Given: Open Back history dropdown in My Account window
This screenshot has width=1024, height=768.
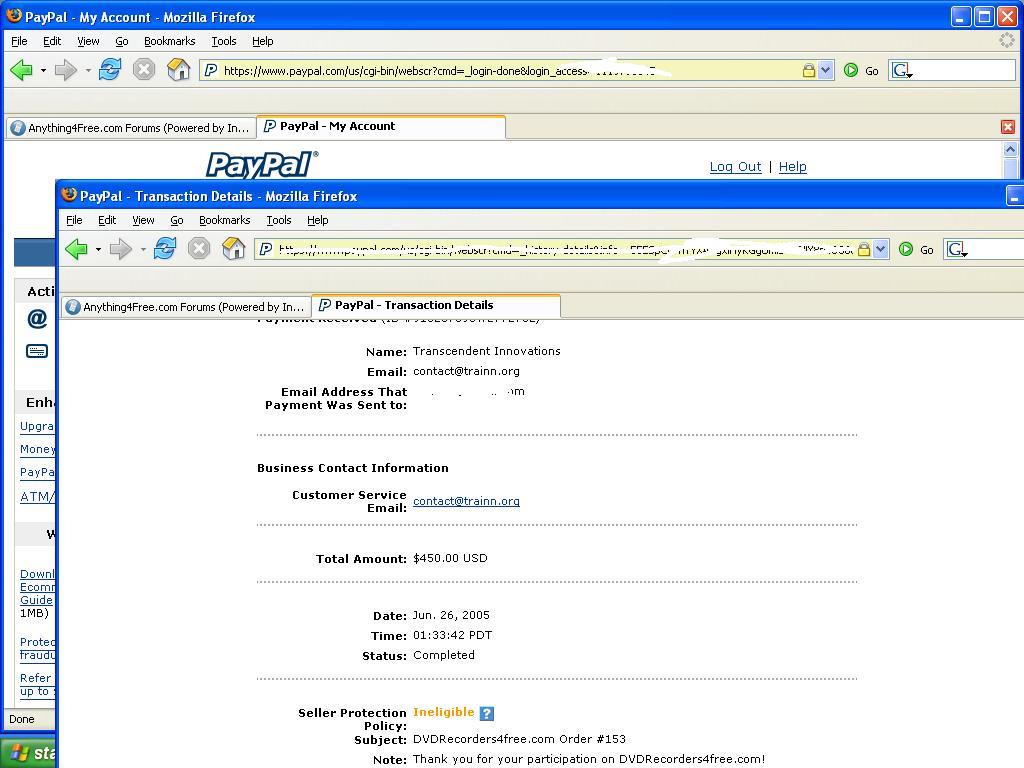Looking at the screenshot, I should click(43, 70).
